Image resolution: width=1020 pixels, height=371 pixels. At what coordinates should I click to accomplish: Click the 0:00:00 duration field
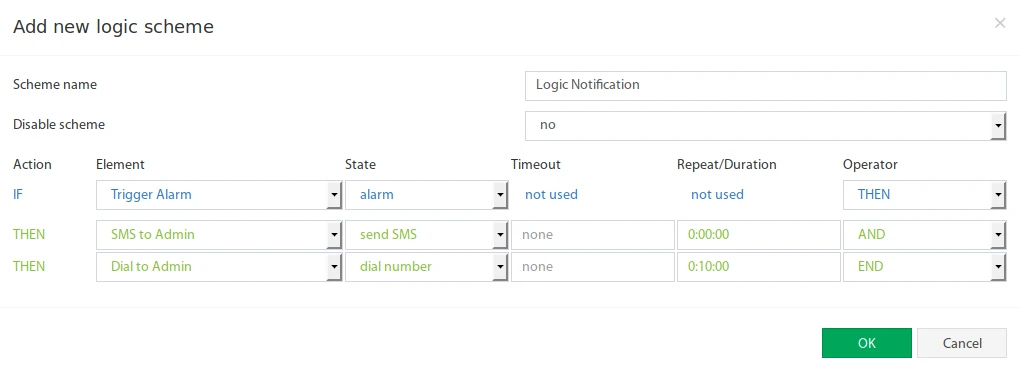(758, 234)
